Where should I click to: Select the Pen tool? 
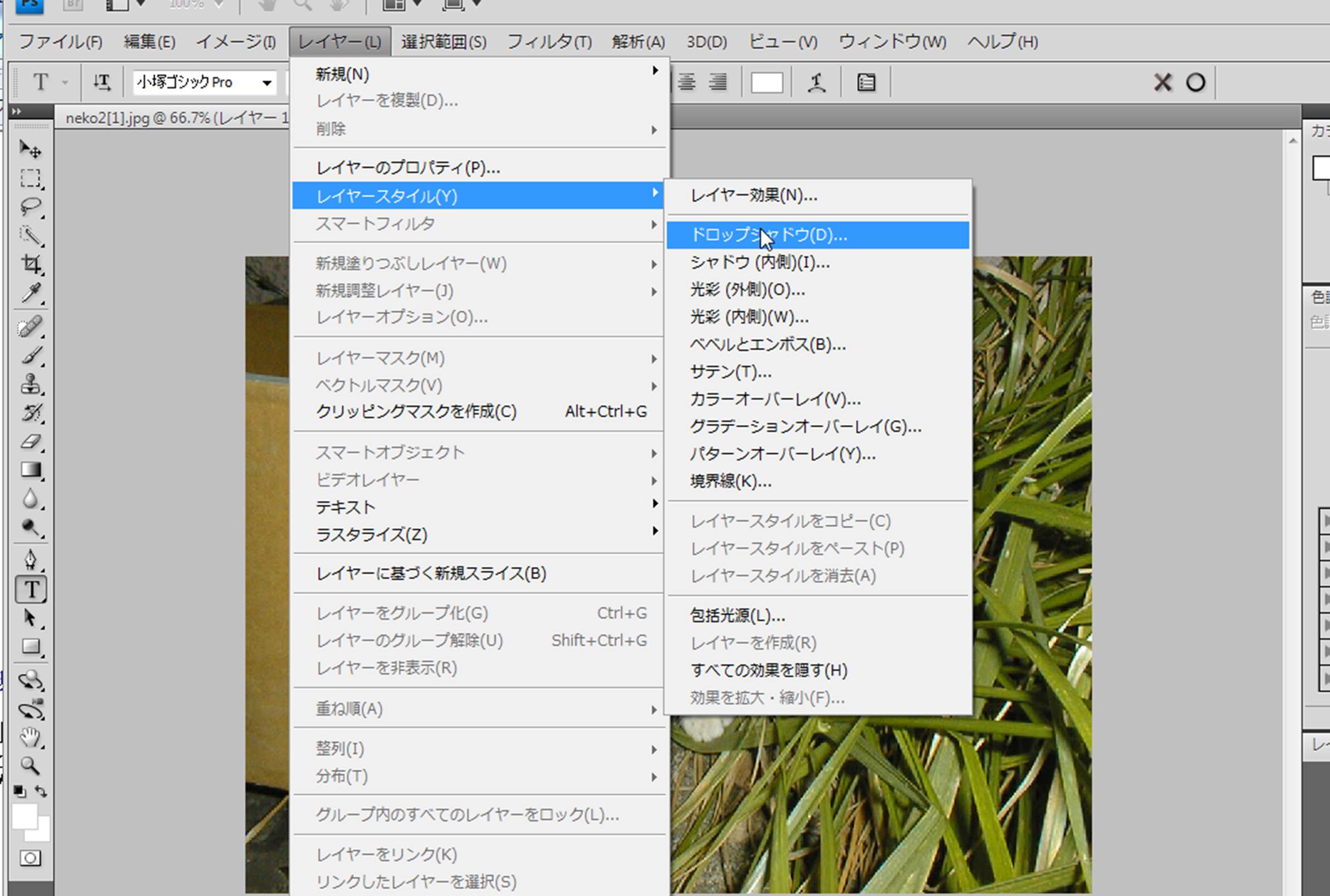31,559
